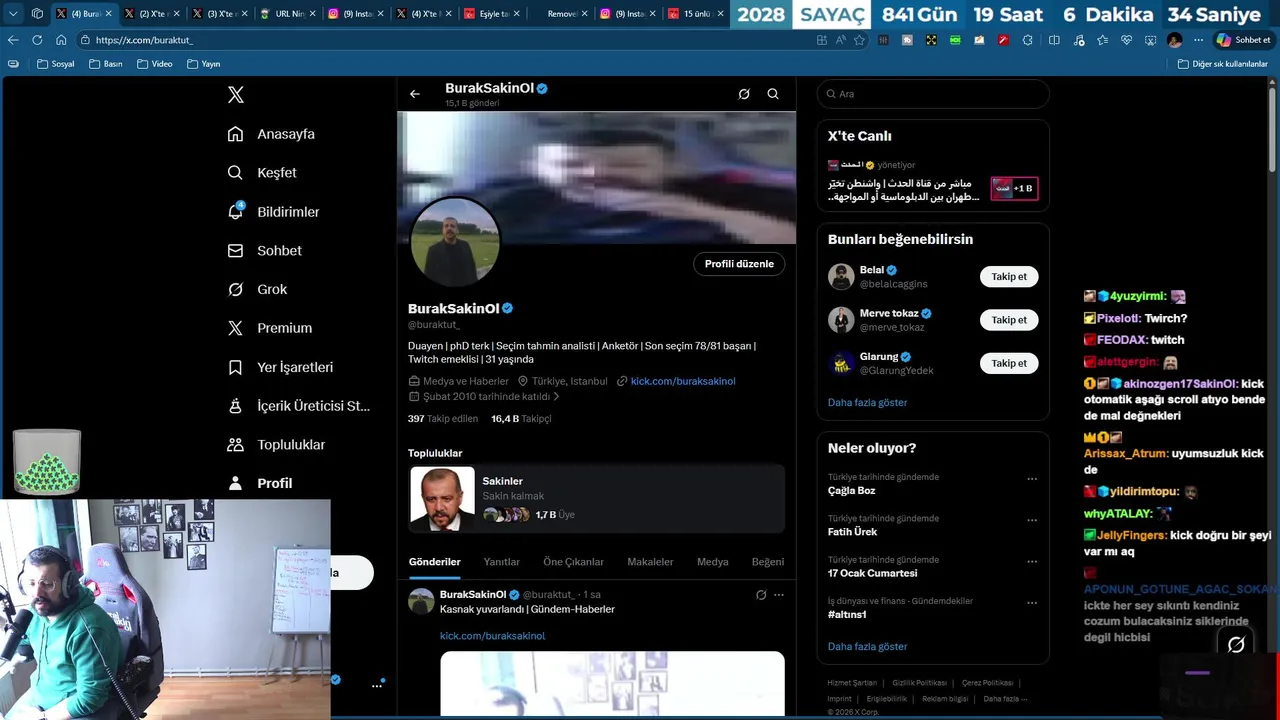Viewport: 1280px width, 720px height.
Task: Click the Sohbet et Copilot button
Action: coord(1243,40)
